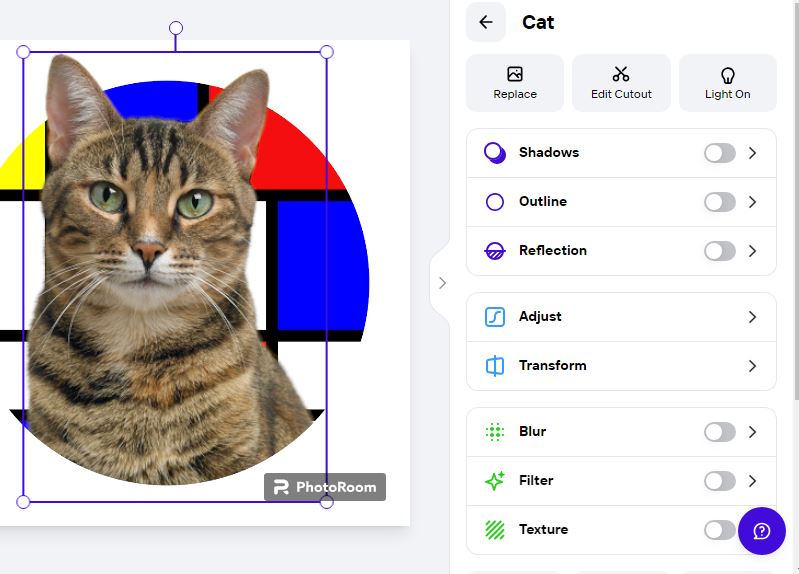
Task: Click the Outline ring icon
Action: [x=495, y=202]
